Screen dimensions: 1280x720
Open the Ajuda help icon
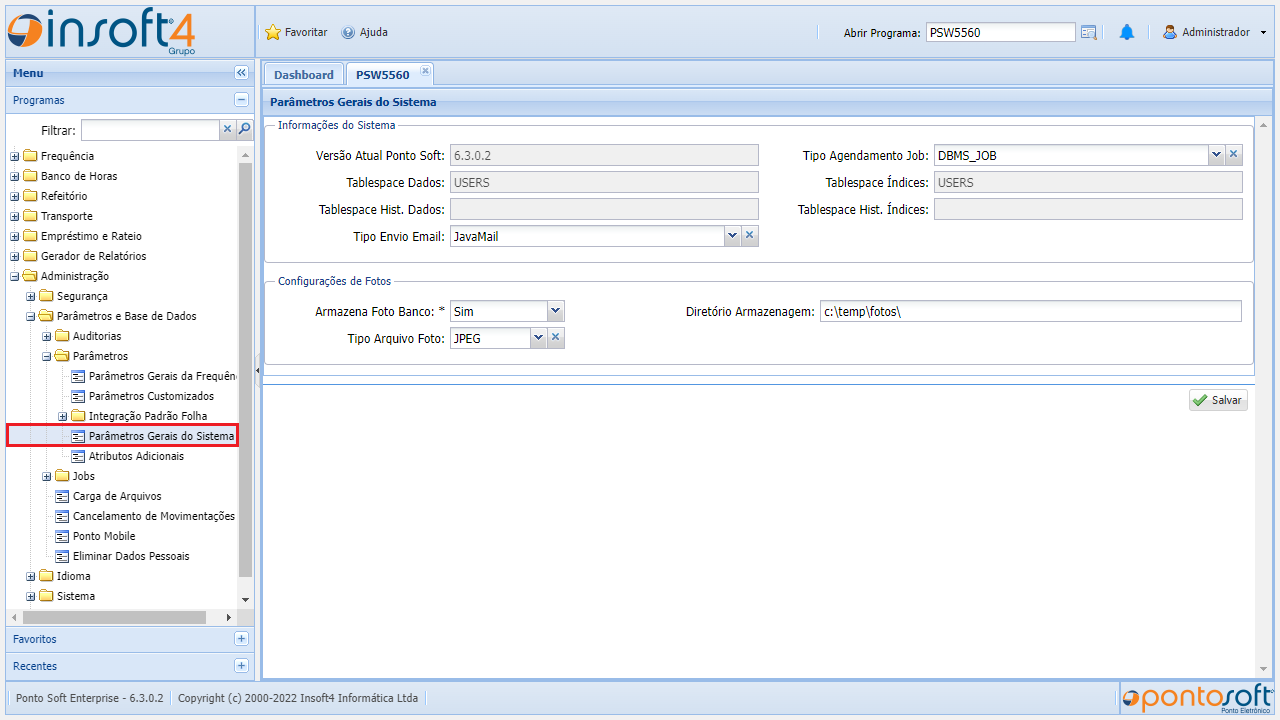348,32
